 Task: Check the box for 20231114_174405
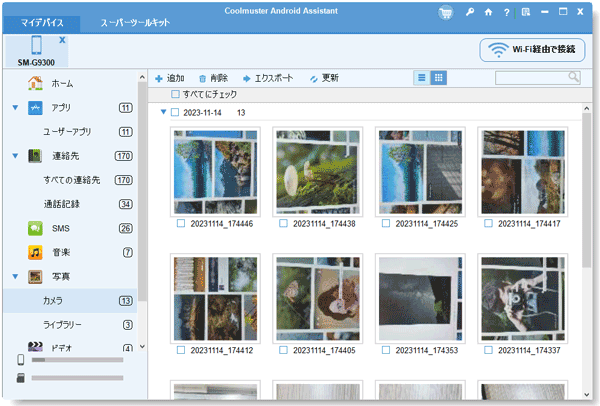click(284, 350)
